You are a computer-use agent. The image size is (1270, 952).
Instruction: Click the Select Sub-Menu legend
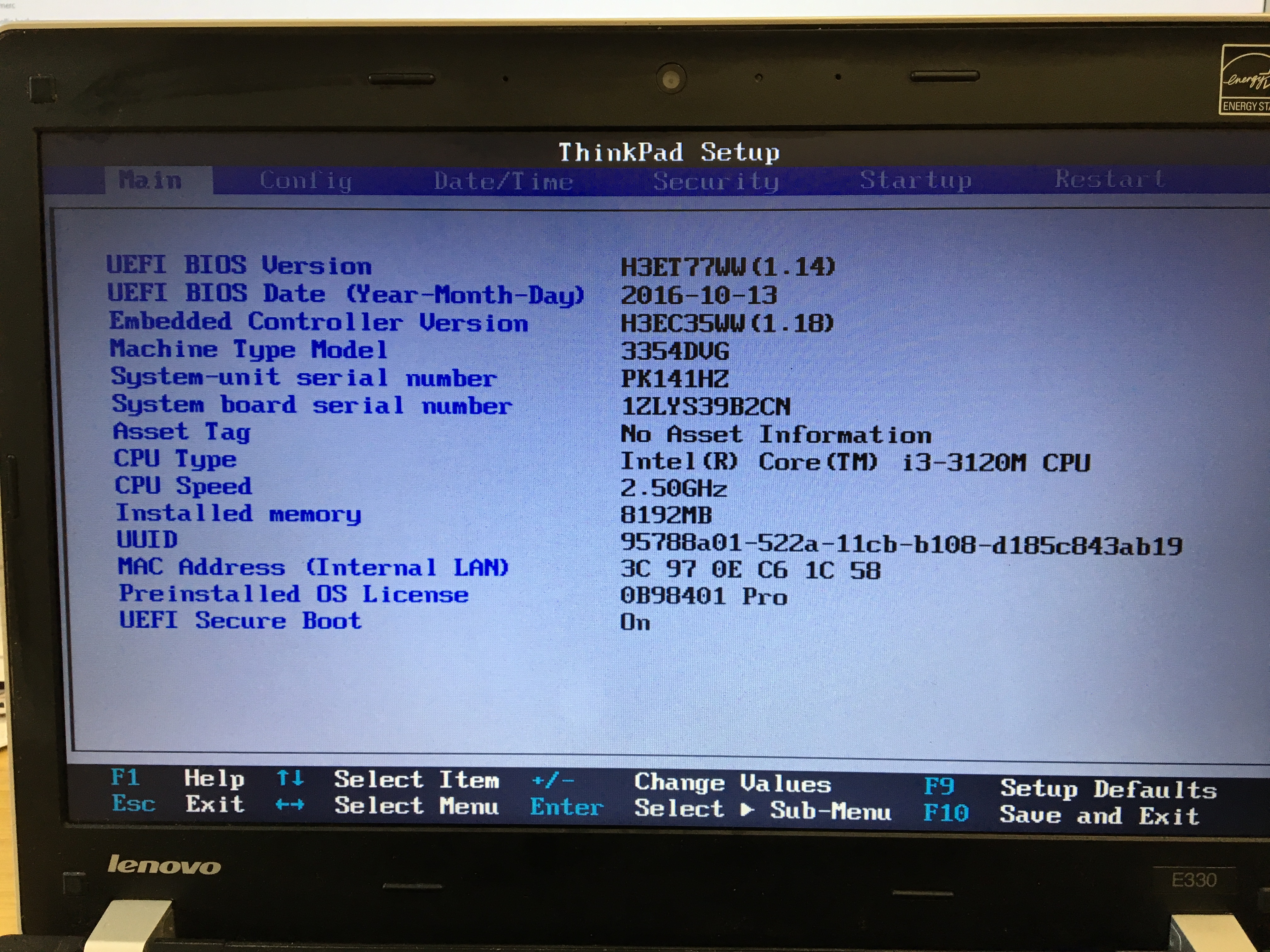coord(763,810)
